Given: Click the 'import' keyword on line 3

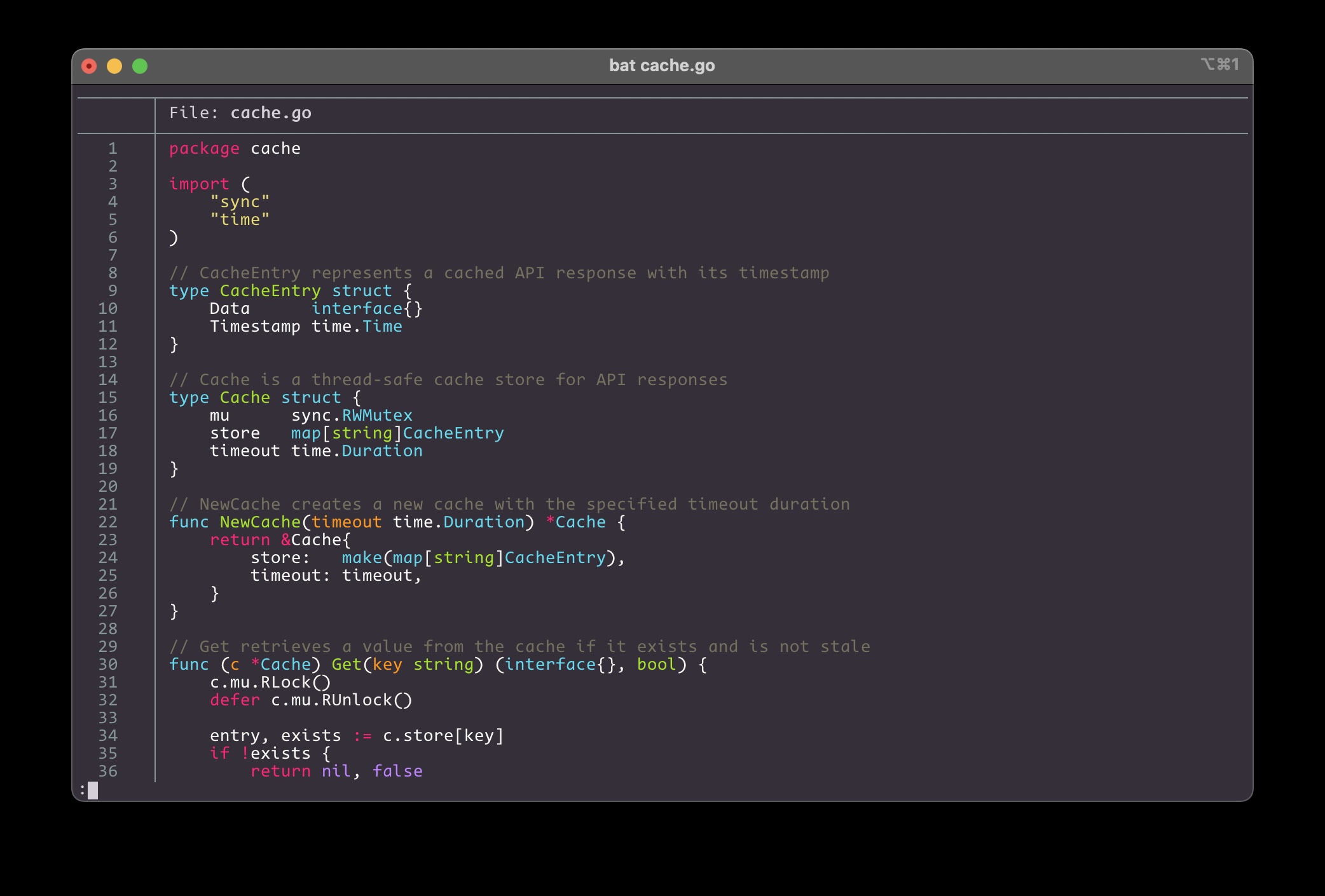Looking at the screenshot, I should pyautogui.click(x=199, y=184).
